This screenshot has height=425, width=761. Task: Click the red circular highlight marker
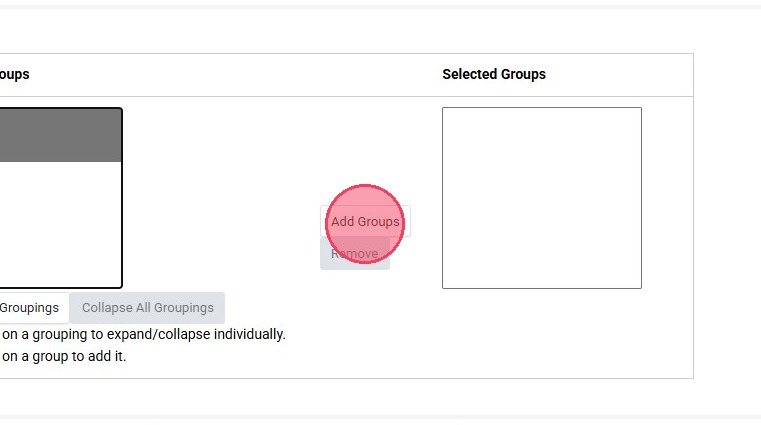[365, 224]
